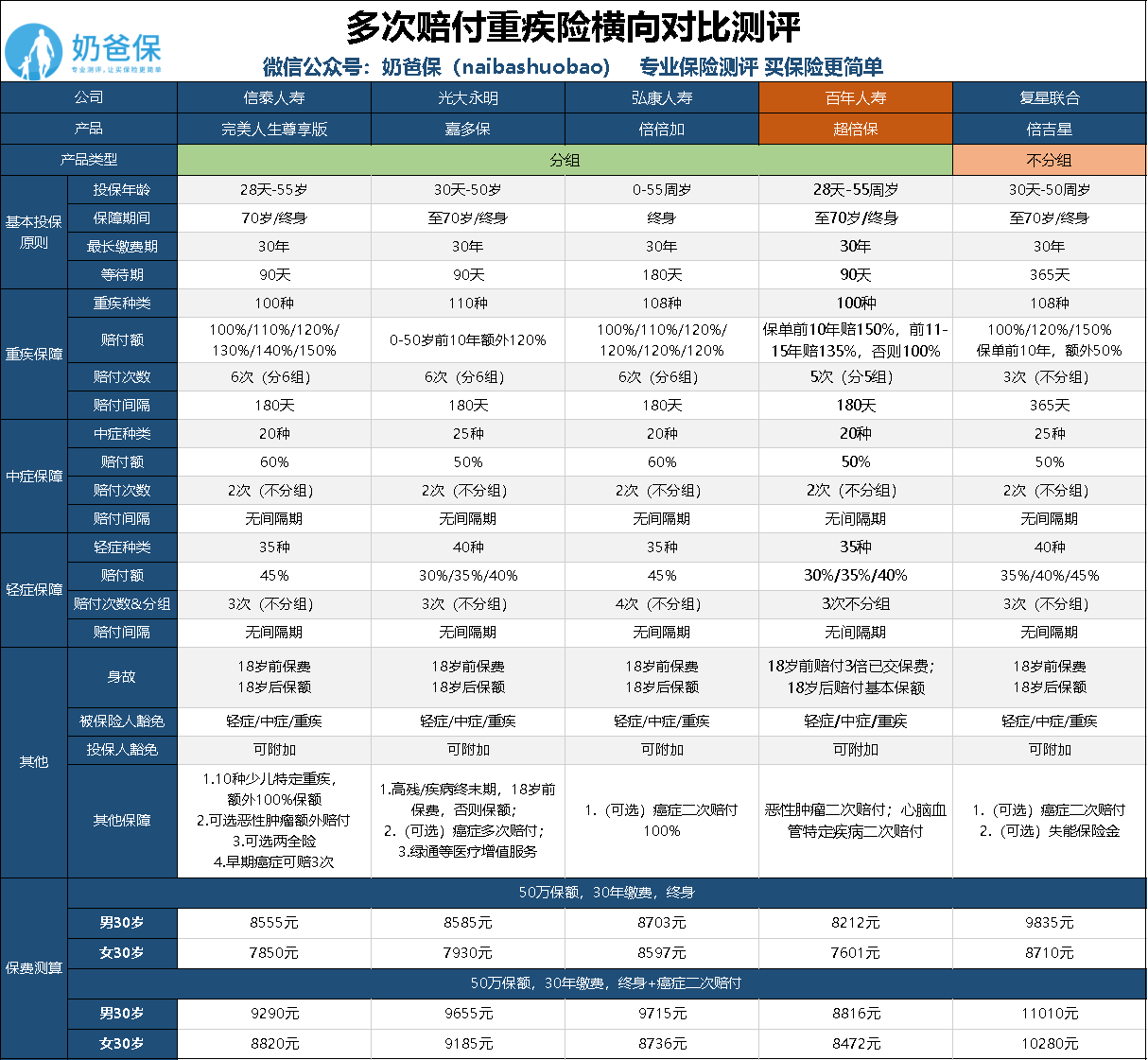Select the 中症保障 section label
The width and height of the screenshot is (1148, 1060).
(34, 477)
